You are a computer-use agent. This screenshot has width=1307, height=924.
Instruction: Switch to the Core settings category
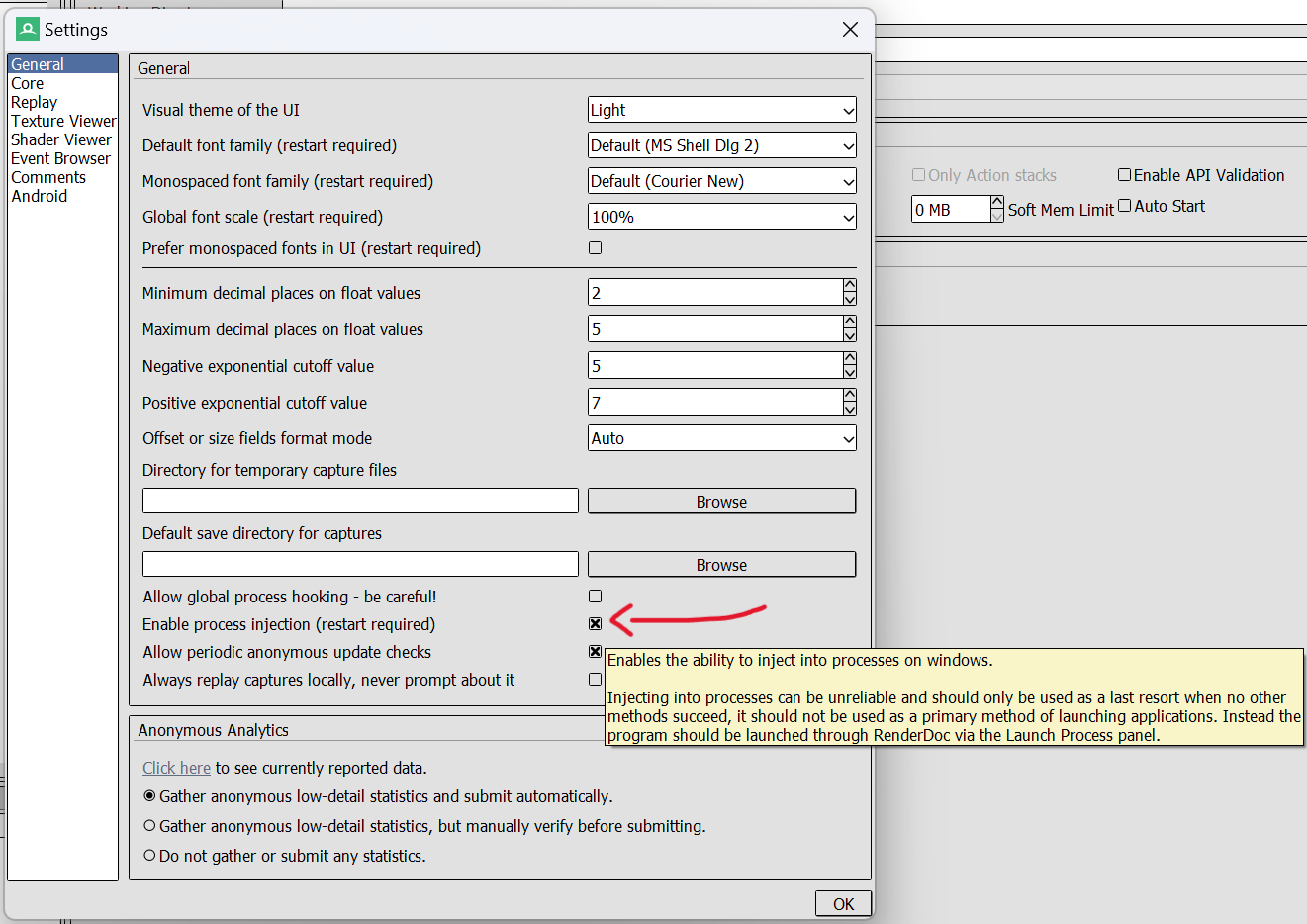(27, 83)
